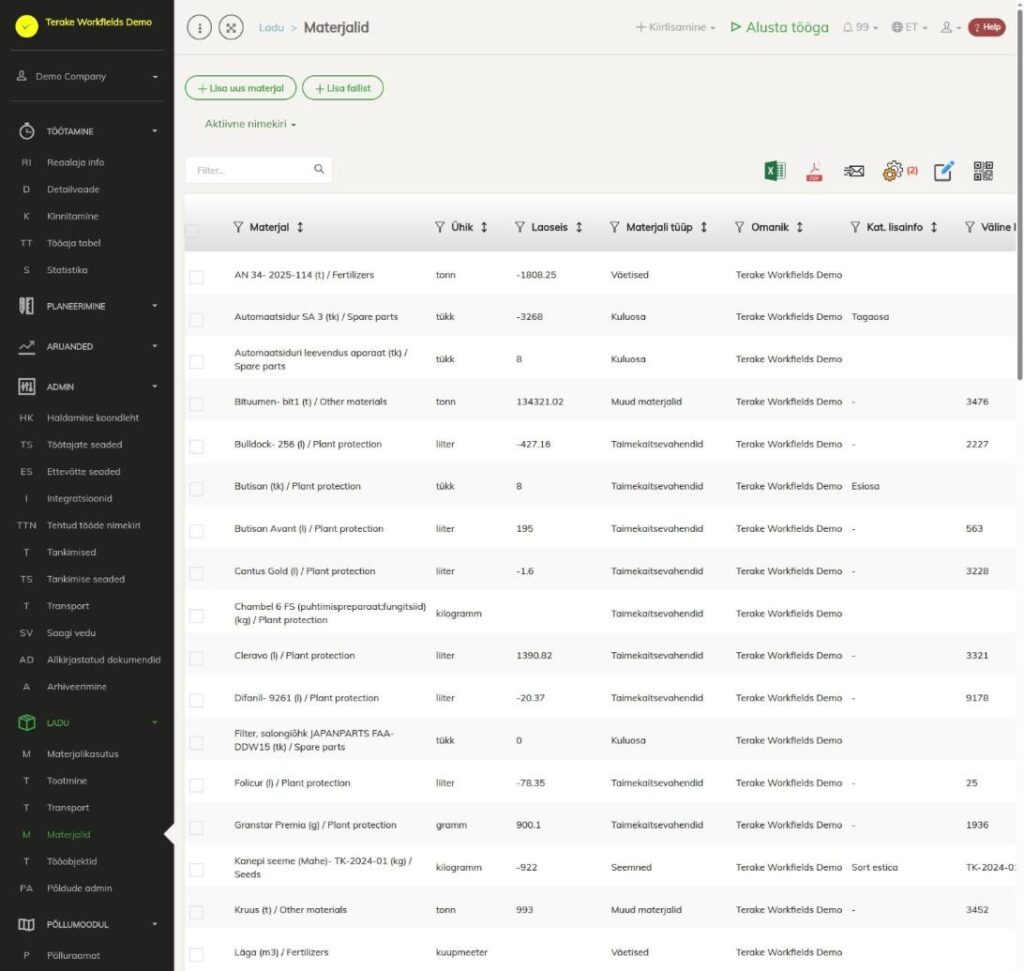Click the Lisa uus materjal button
The height and width of the screenshot is (971, 1024).
[x=240, y=88]
